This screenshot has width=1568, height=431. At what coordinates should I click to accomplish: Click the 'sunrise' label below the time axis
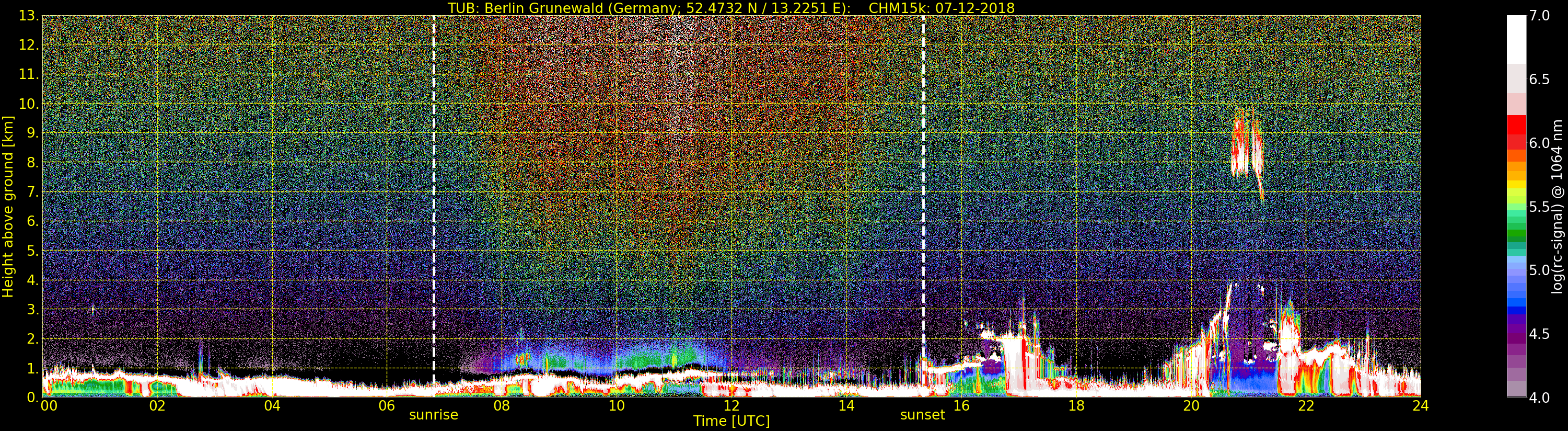(433, 415)
